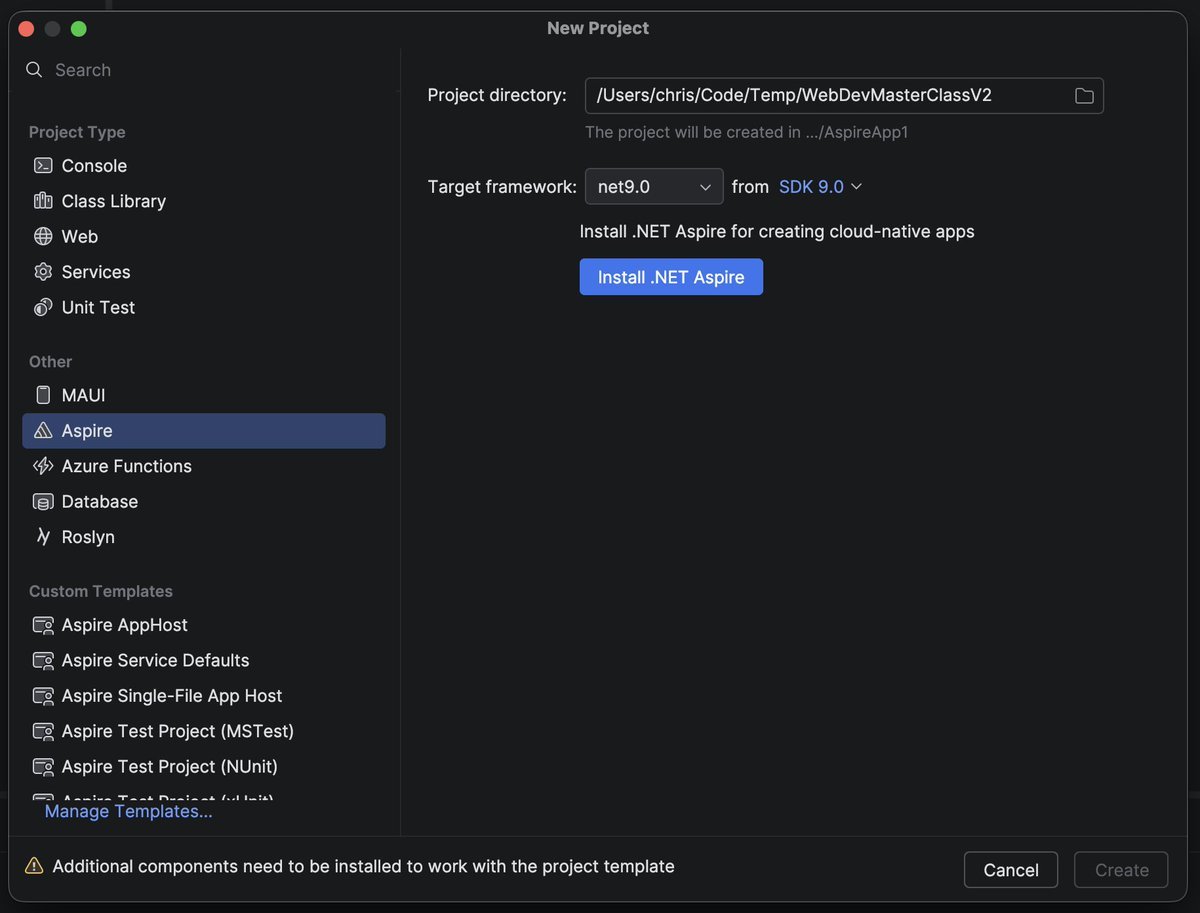Click Aspire Test Project (MSTest) text
The width and height of the screenshot is (1200, 913).
pyautogui.click(x=178, y=732)
